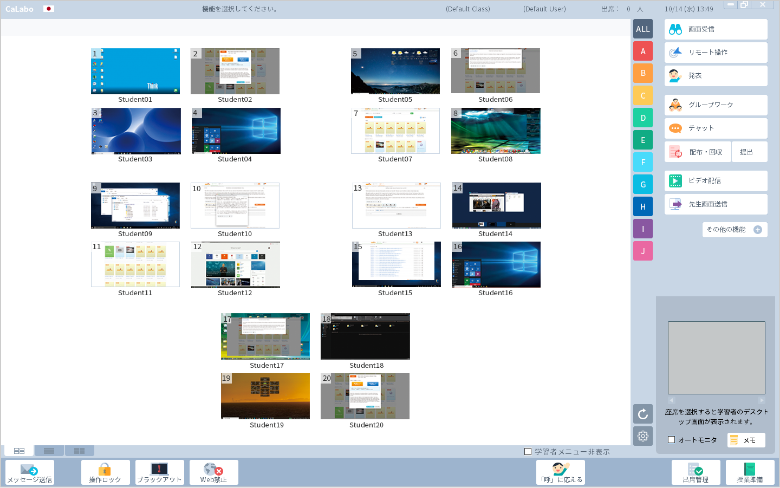
Task: Select Student09 screen thumbnail
Action: [x=135, y=205]
